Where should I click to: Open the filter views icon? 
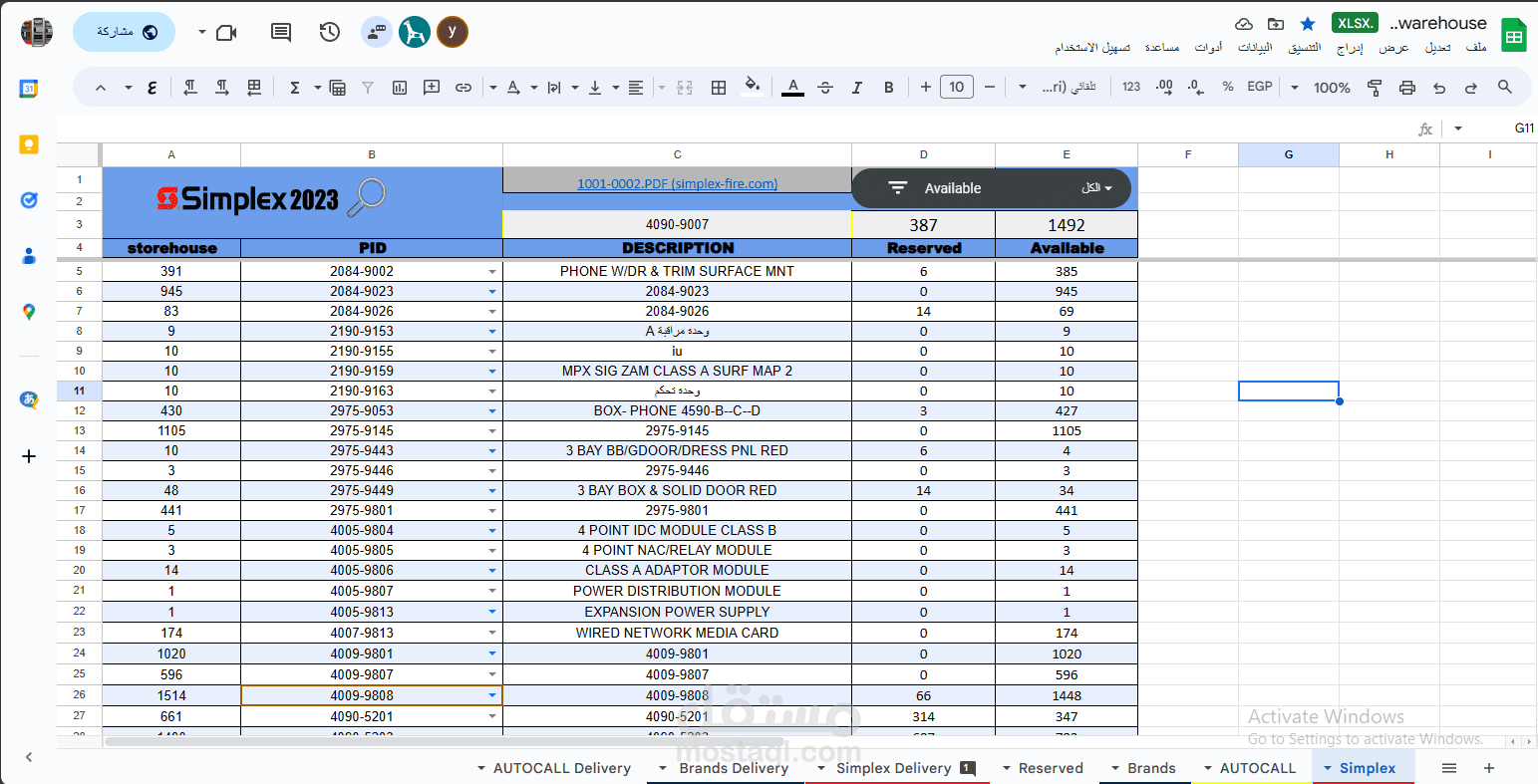coord(338,88)
